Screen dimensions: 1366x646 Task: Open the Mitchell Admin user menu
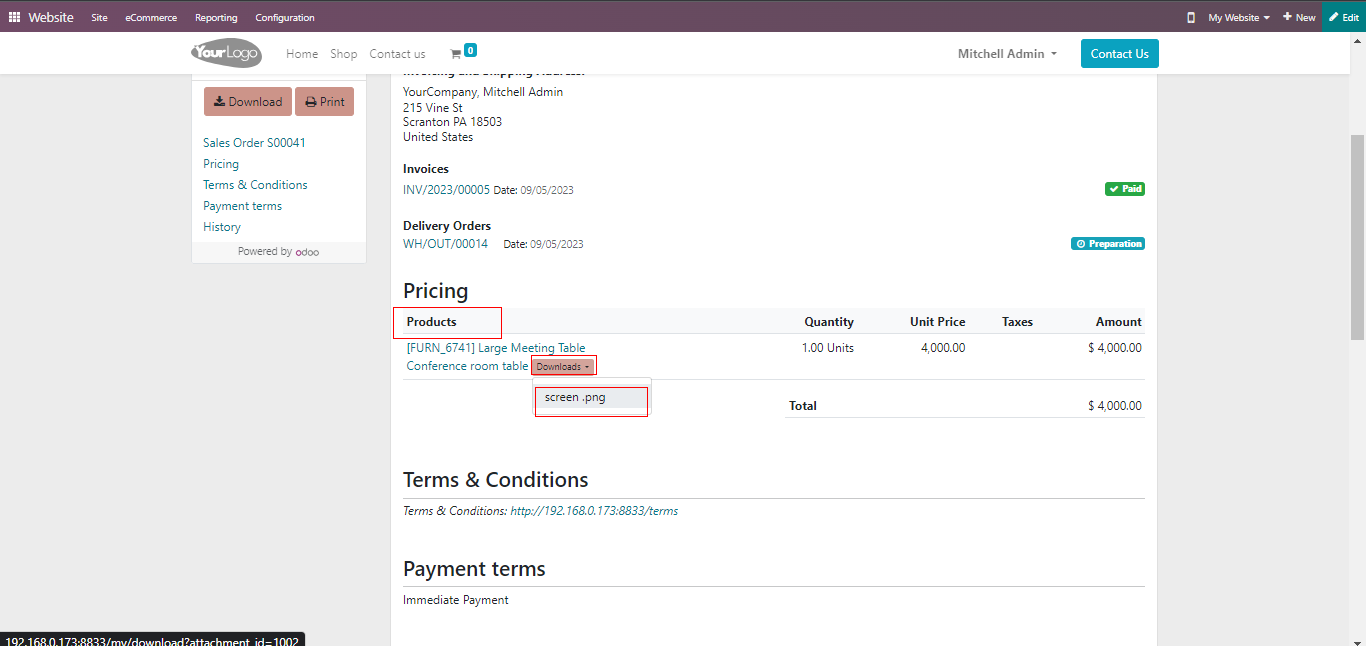pyautogui.click(x=1007, y=54)
